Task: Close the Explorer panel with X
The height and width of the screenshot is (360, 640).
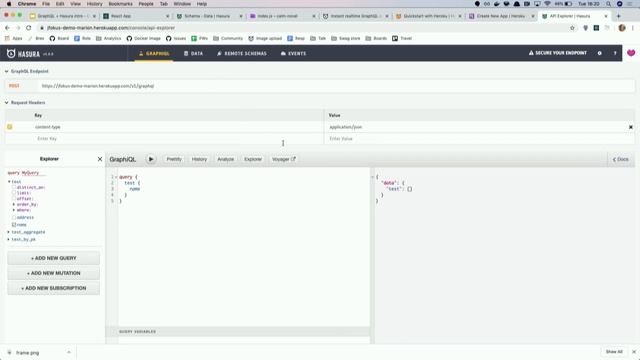Action: click(100, 159)
